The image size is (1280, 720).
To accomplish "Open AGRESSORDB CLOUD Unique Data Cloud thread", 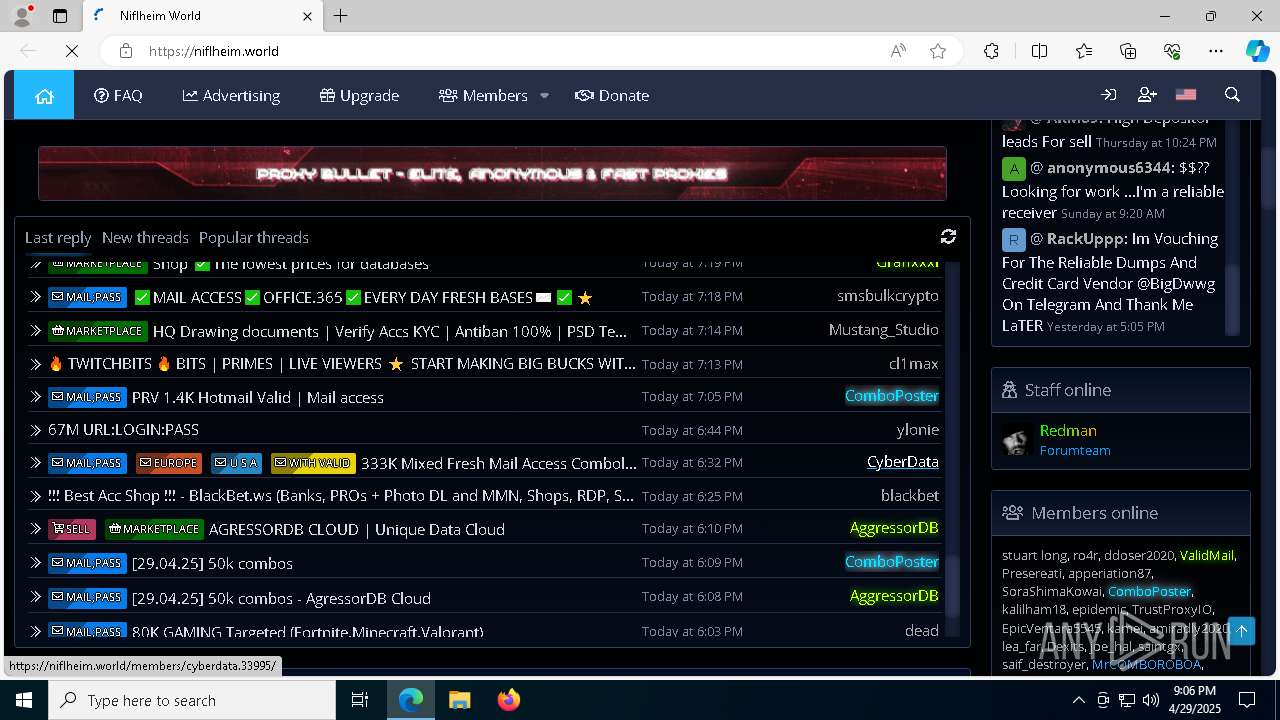I will pyautogui.click(x=356, y=529).
